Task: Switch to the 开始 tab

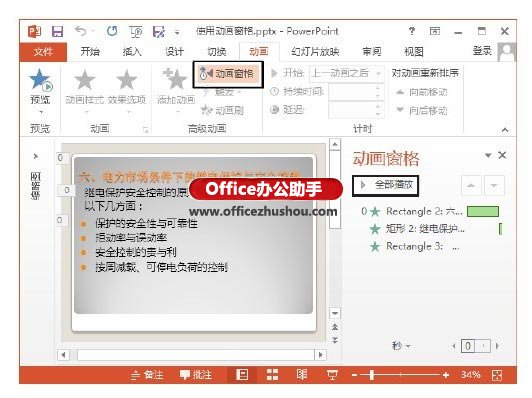Action: (x=90, y=52)
